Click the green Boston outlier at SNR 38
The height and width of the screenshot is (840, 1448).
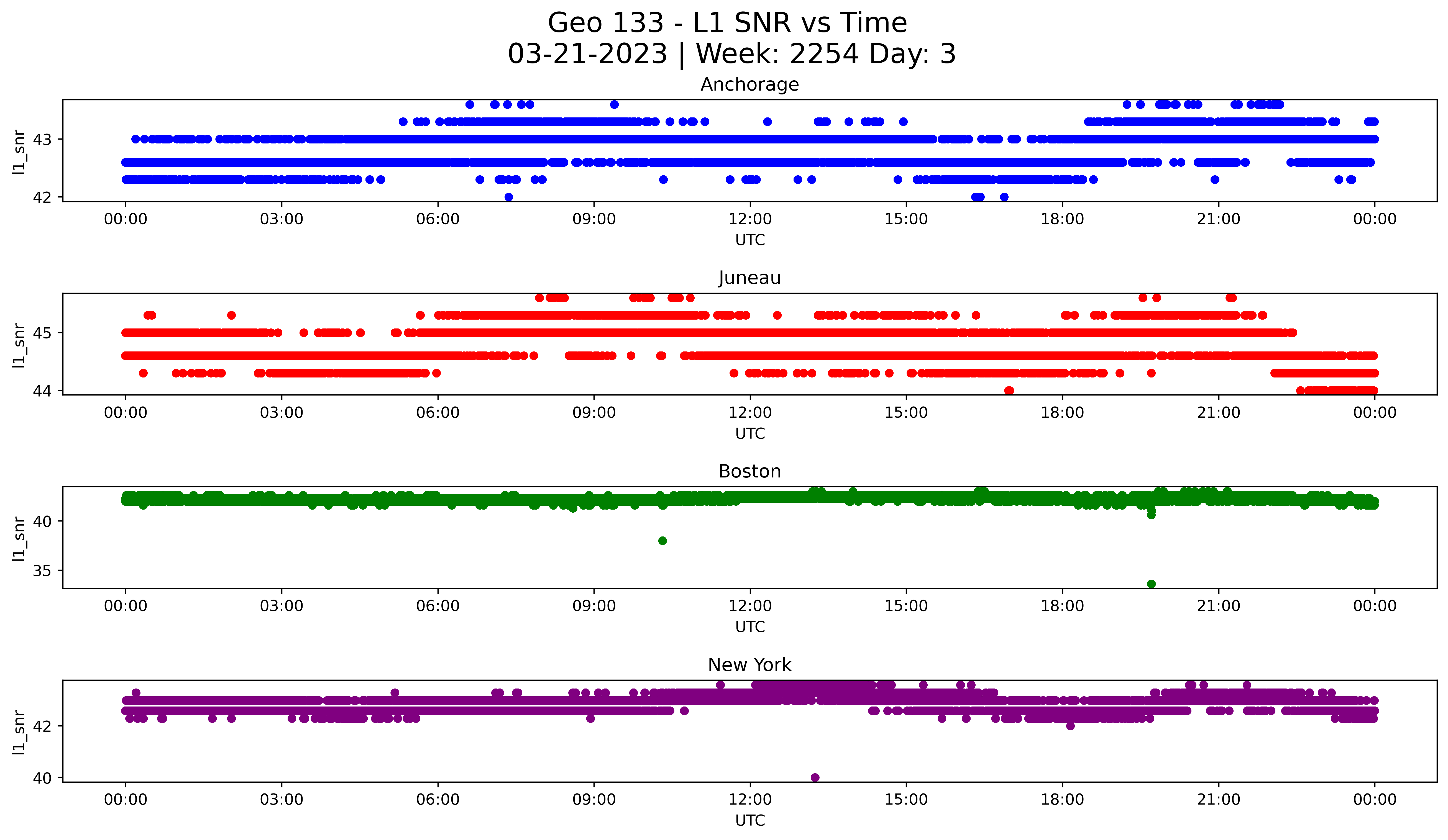coord(662,541)
